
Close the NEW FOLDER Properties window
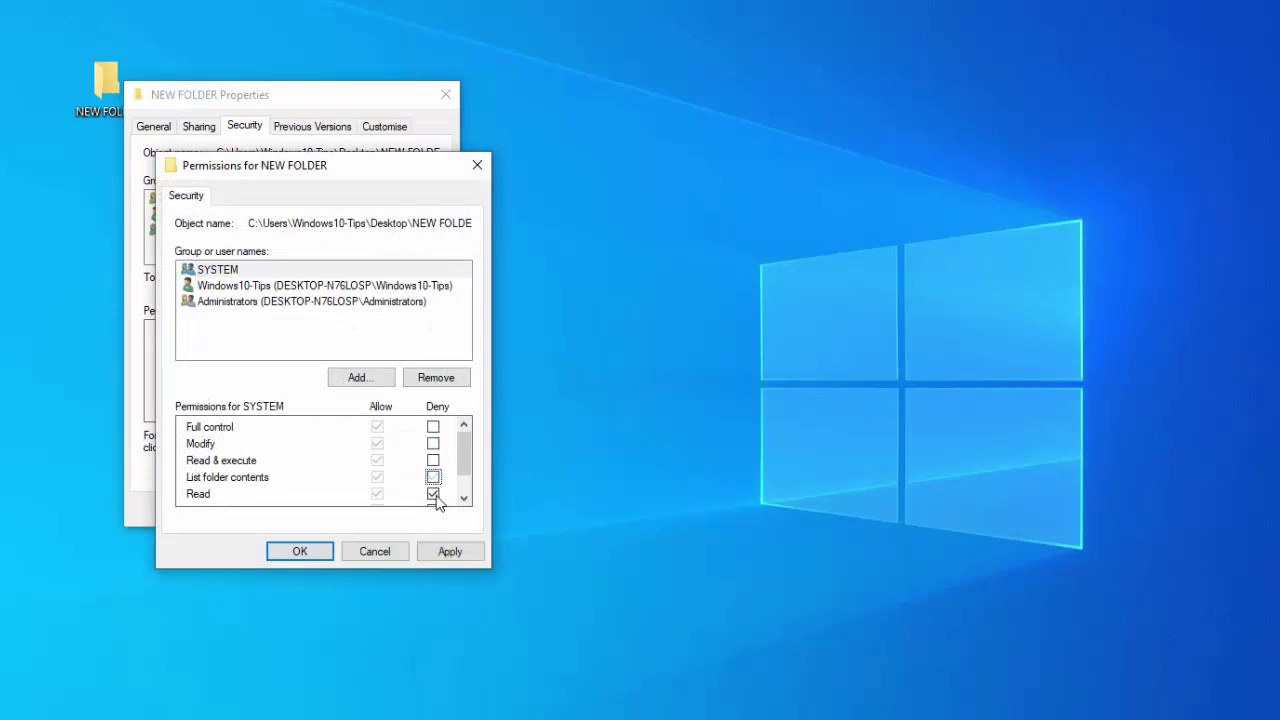tap(446, 95)
